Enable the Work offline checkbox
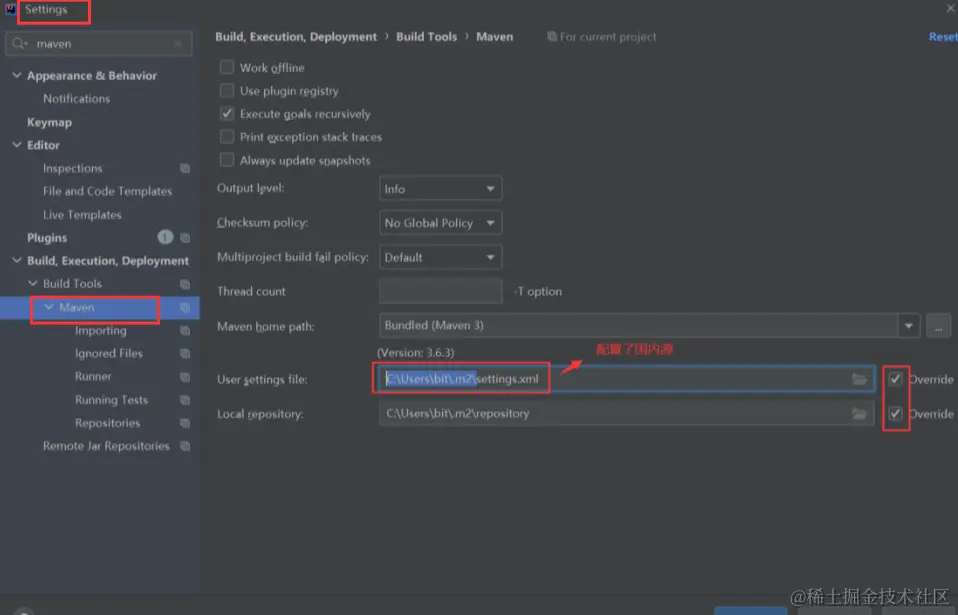Screen dimensions: 958x615 tap(227, 67)
